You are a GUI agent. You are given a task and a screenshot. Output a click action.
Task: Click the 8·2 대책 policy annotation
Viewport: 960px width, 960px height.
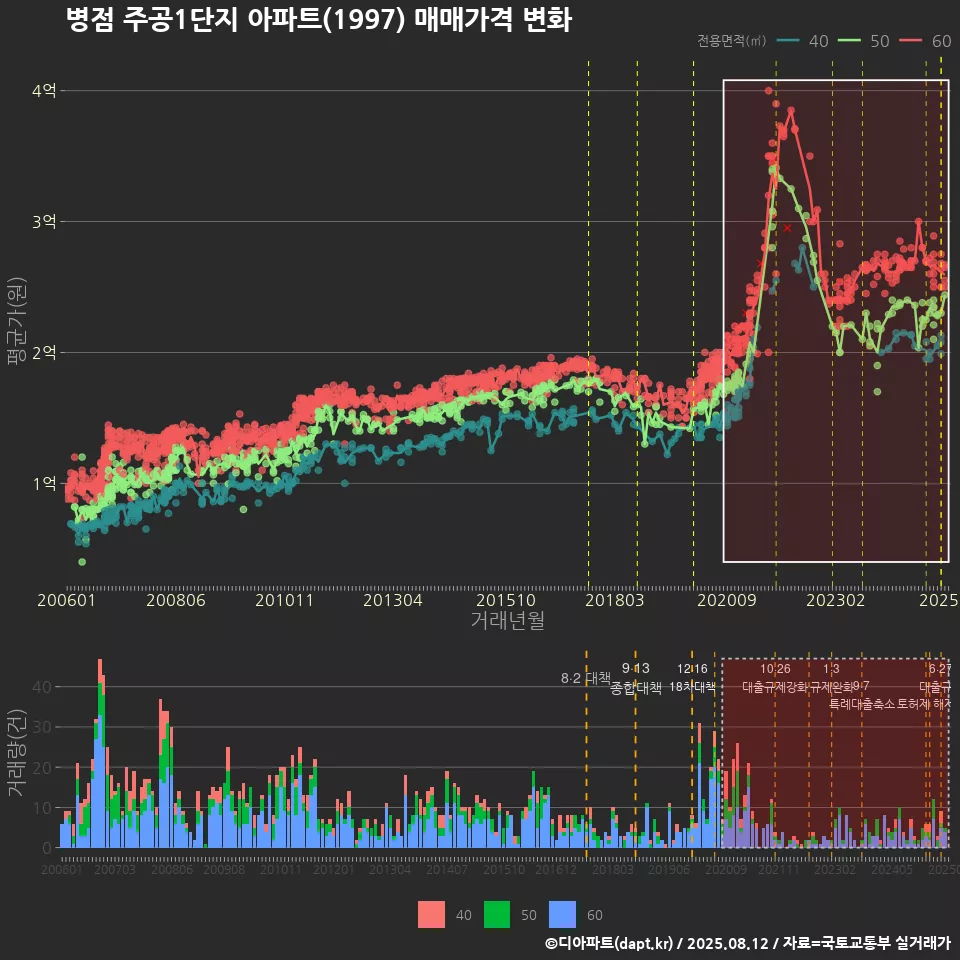click(x=586, y=678)
